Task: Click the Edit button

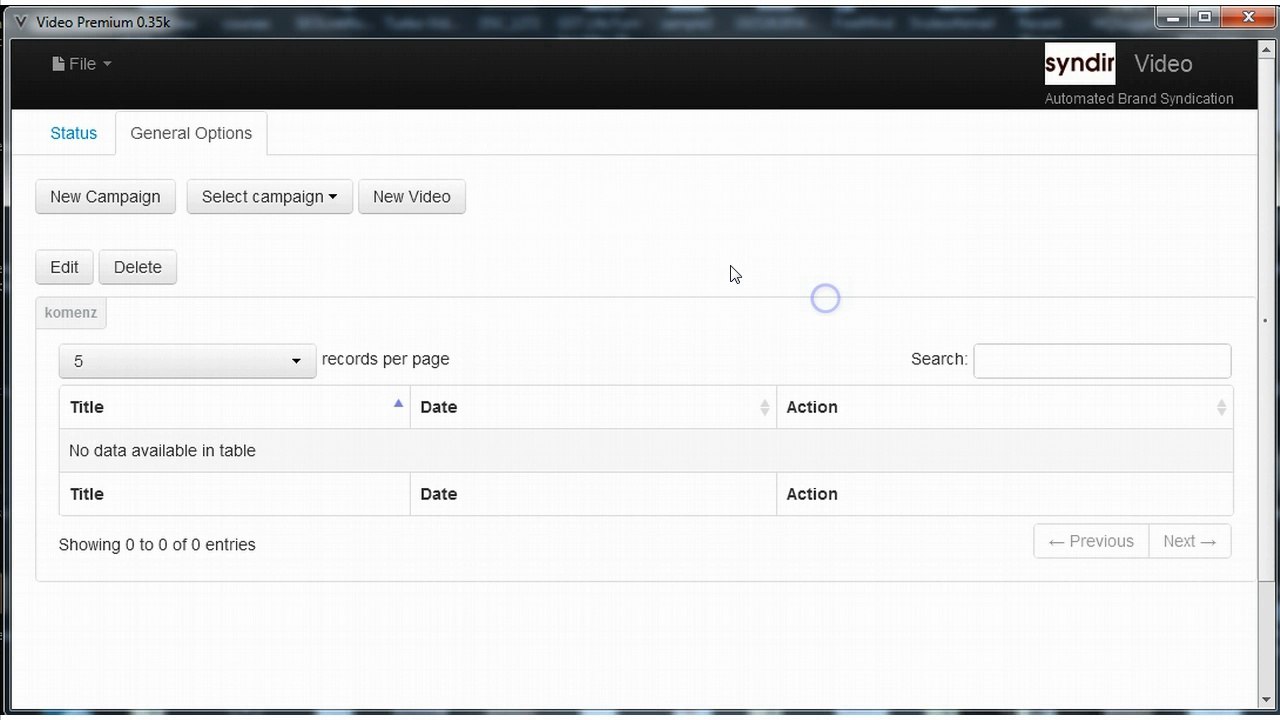Action: point(64,267)
